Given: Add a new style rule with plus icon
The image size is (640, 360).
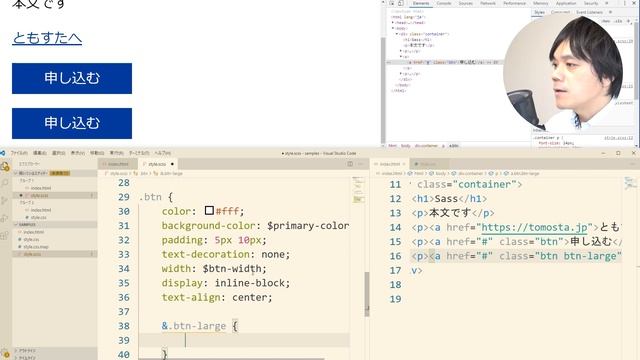Looking at the screenshot, I should pyautogui.click(x=629, y=21).
